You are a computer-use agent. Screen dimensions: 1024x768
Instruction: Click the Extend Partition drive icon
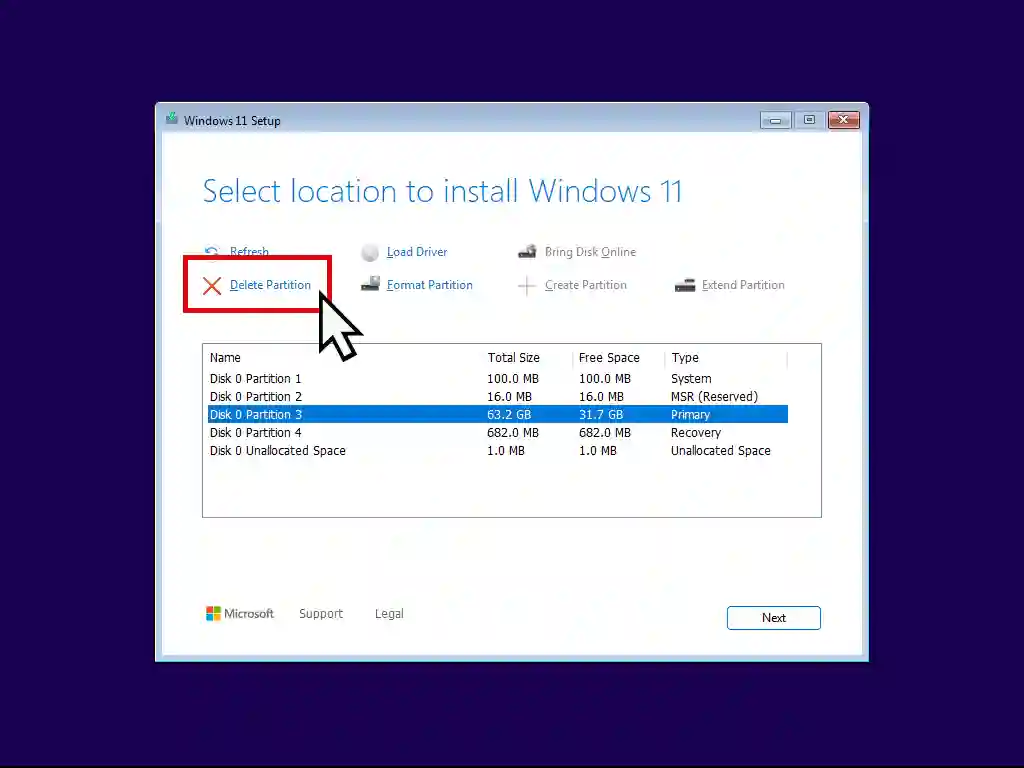click(x=685, y=285)
